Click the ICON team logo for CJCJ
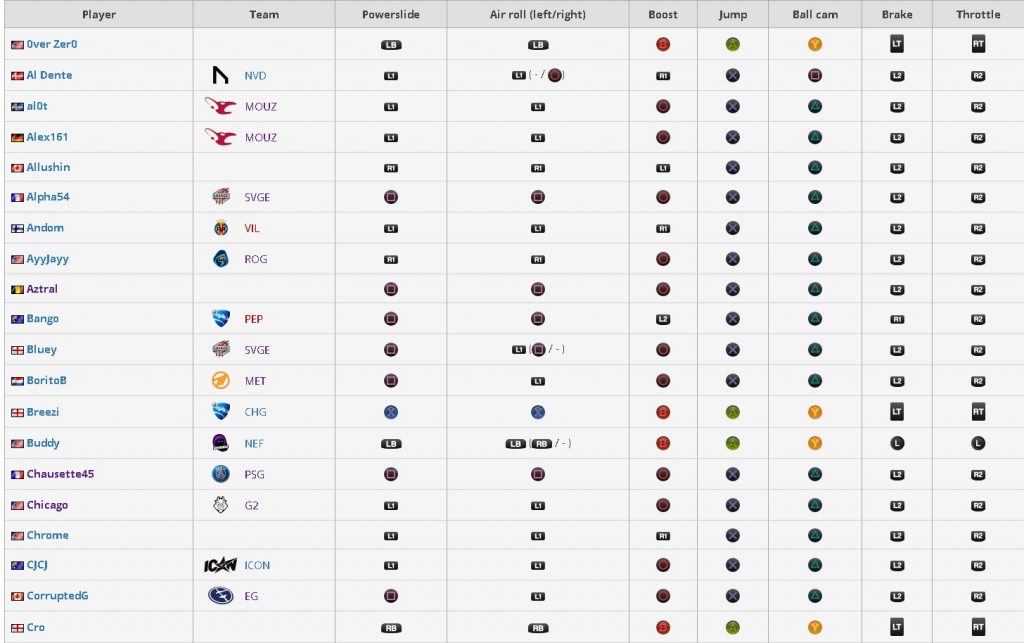 pyautogui.click(x=220, y=565)
